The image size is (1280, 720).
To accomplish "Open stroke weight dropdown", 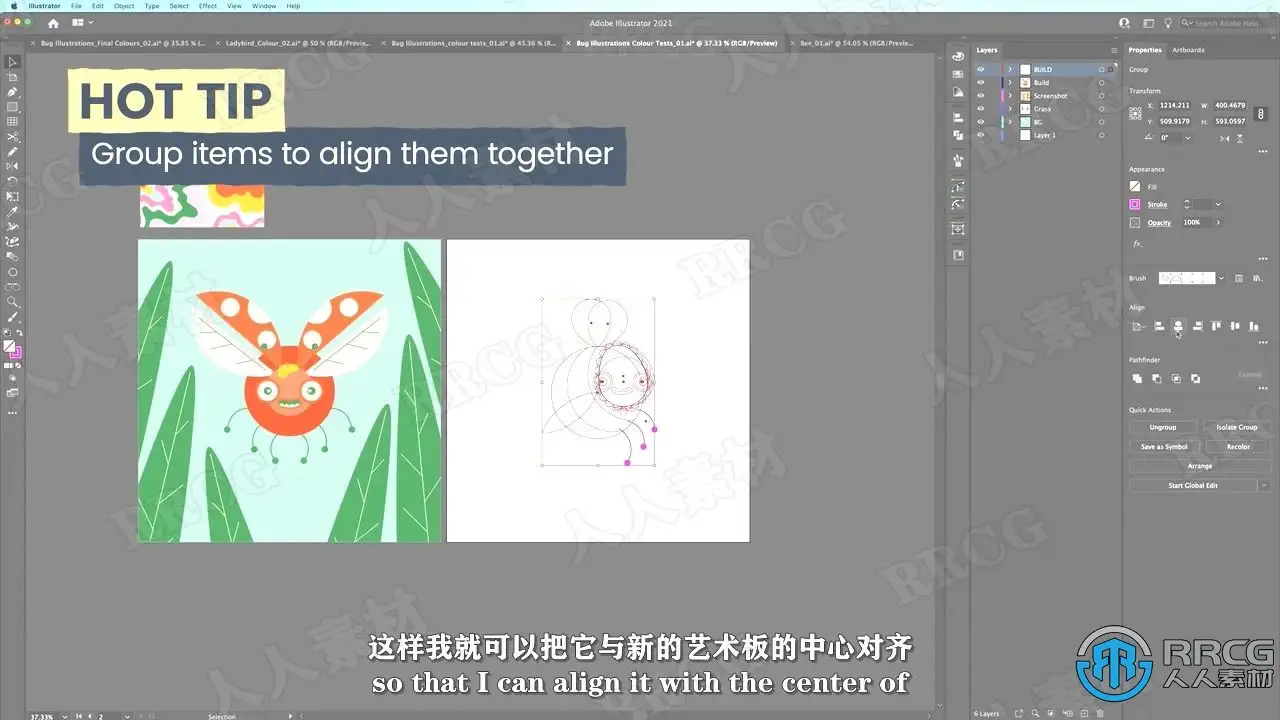I will [x=1217, y=204].
